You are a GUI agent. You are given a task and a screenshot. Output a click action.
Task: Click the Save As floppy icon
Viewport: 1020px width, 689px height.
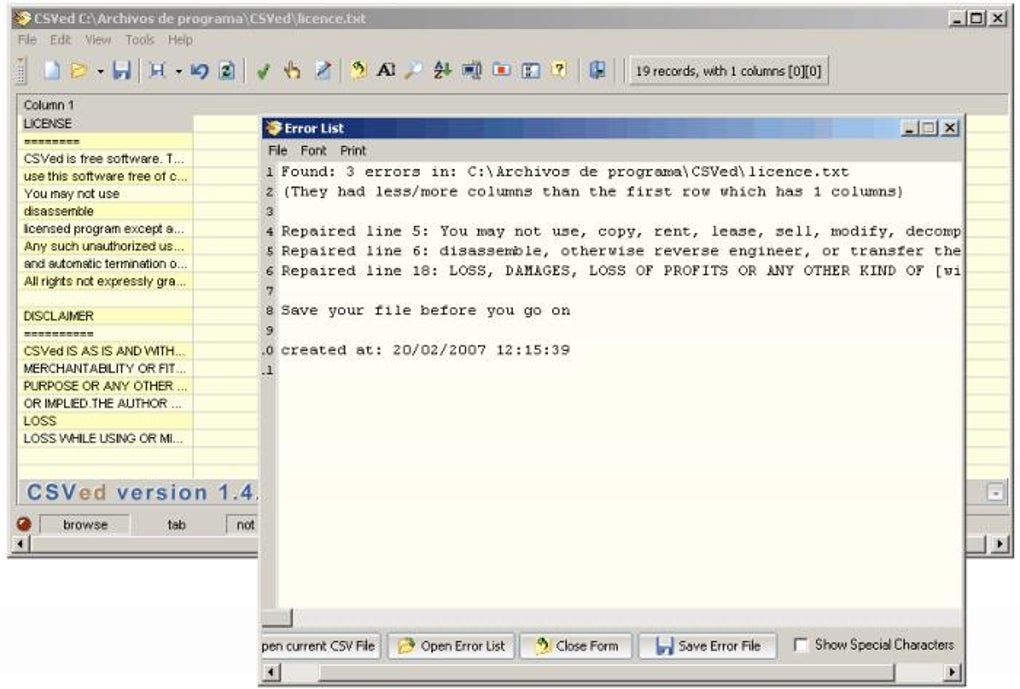(157, 70)
